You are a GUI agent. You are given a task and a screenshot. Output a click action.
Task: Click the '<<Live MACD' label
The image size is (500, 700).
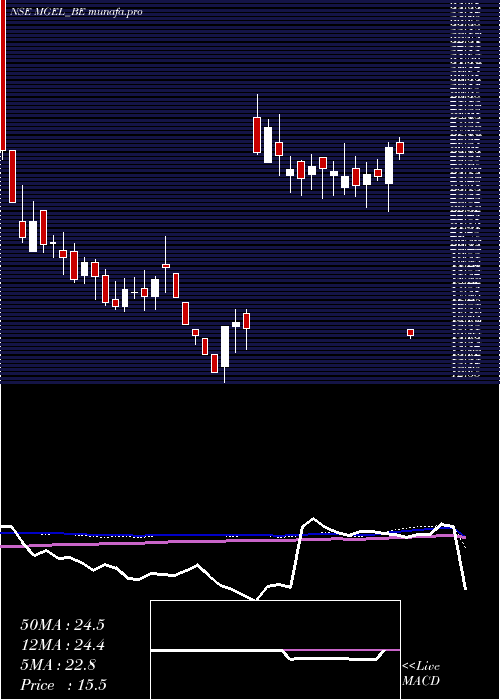pos(421,674)
